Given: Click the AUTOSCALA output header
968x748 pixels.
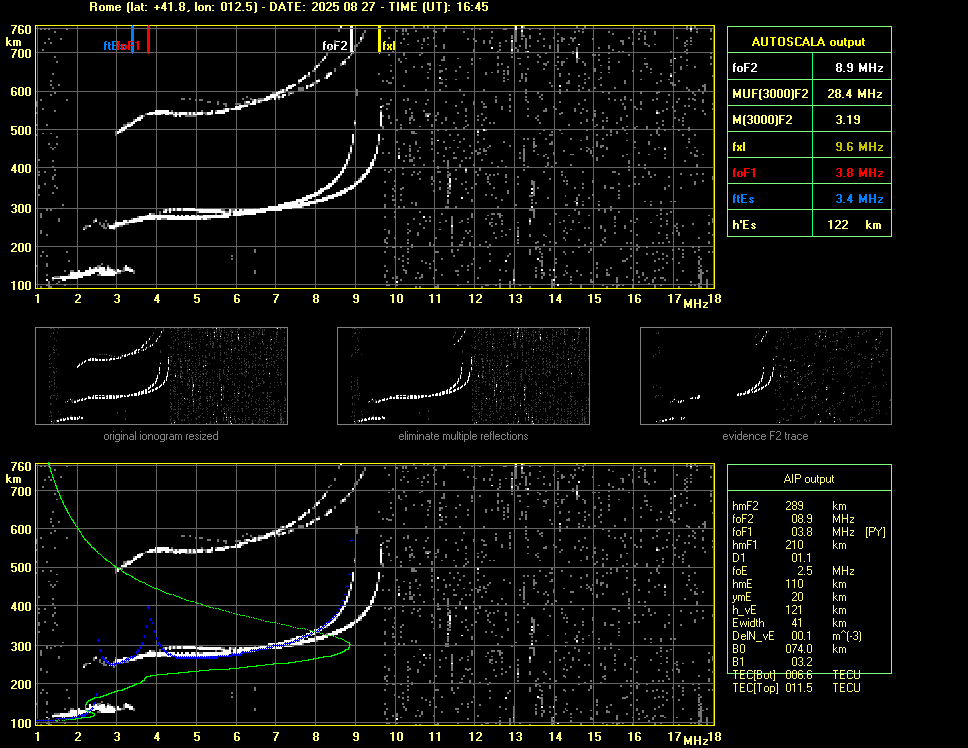Looking at the screenshot, I should click(809, 40).
